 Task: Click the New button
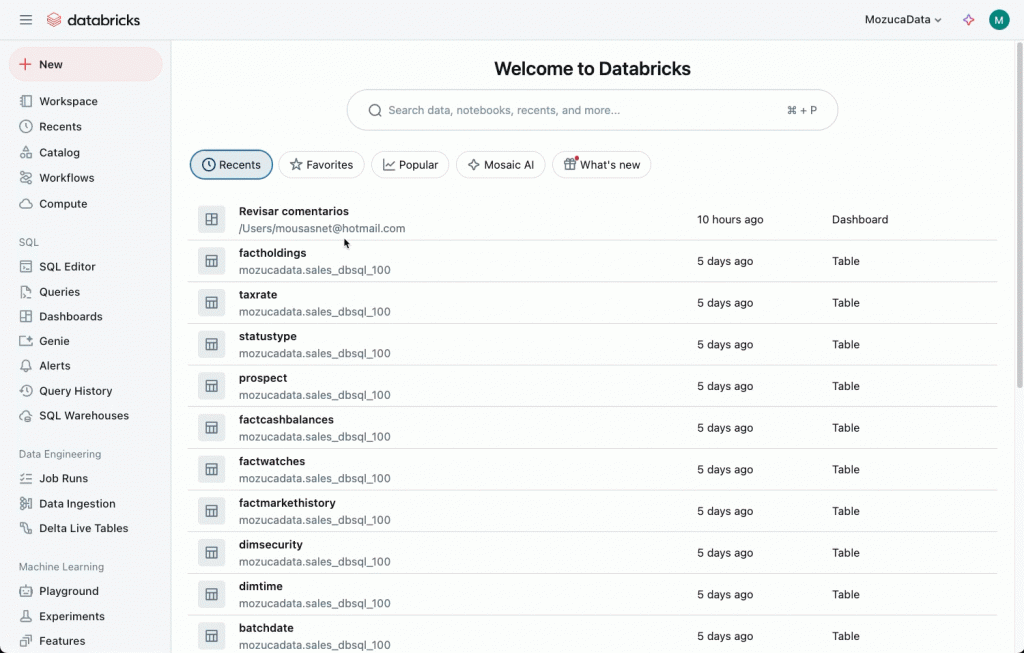[x=85, y=64]
